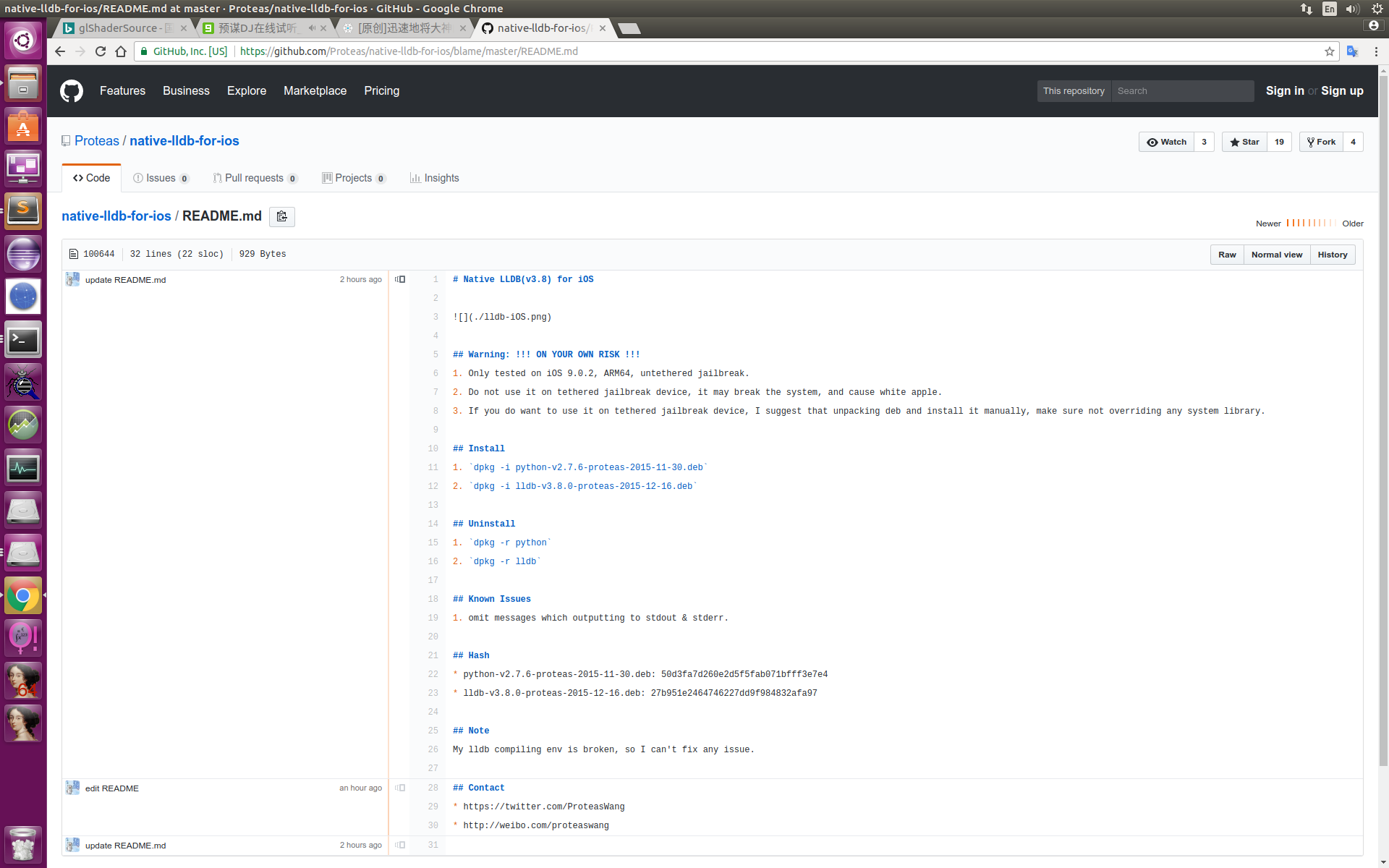Click the home button in browser toolbar

[x=121, y=51]
